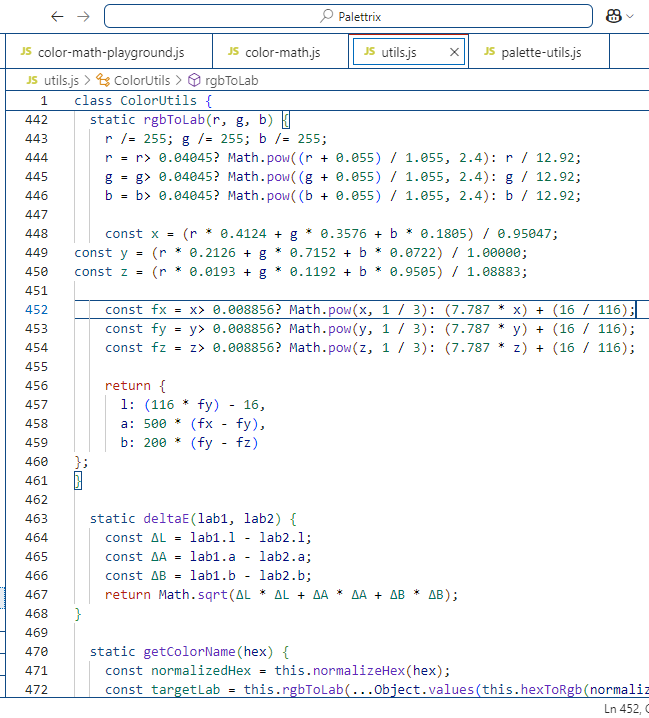Click the JS icon on color-math-playground.js tab

(26, 51)
